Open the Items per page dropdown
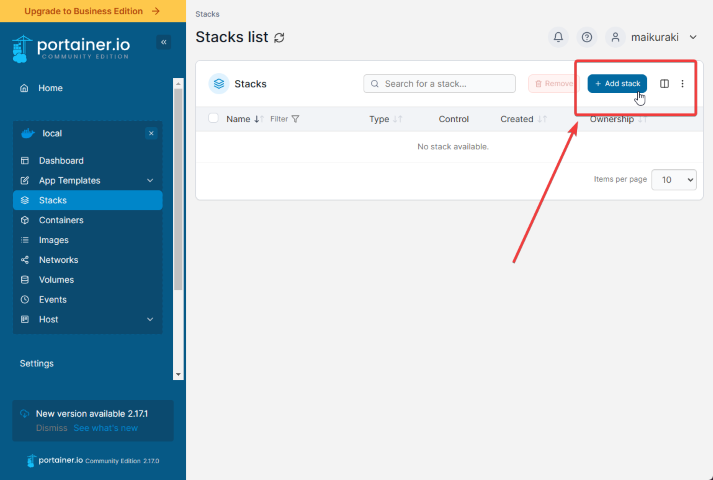713x480 pixels. pyautogui.click(x=673, y=180)
